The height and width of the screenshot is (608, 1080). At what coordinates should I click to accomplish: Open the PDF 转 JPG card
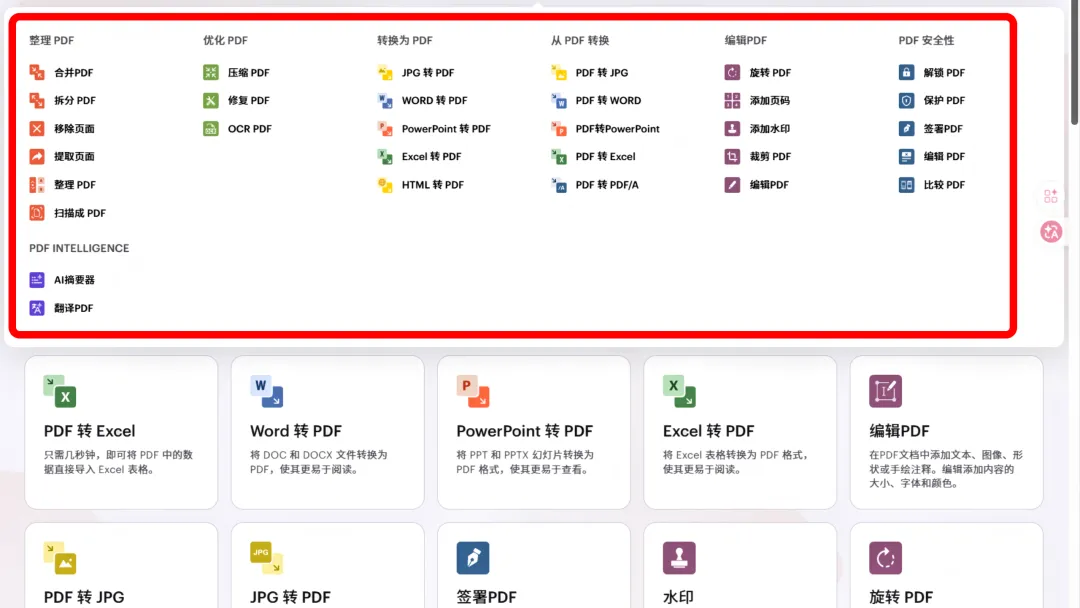(121, 565)
